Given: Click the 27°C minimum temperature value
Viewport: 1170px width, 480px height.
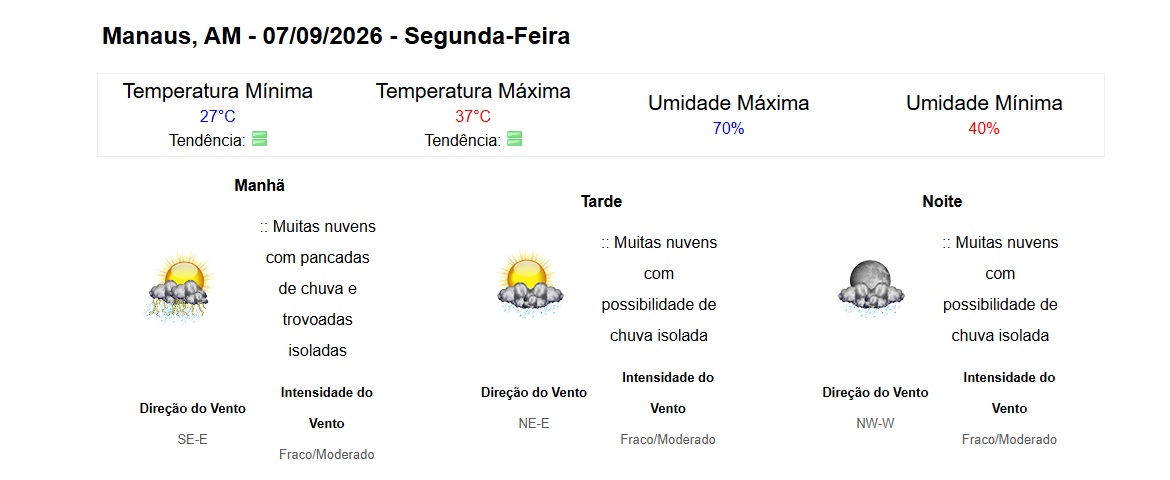Looking at the screenshot, I should click(x=217, y=116).
